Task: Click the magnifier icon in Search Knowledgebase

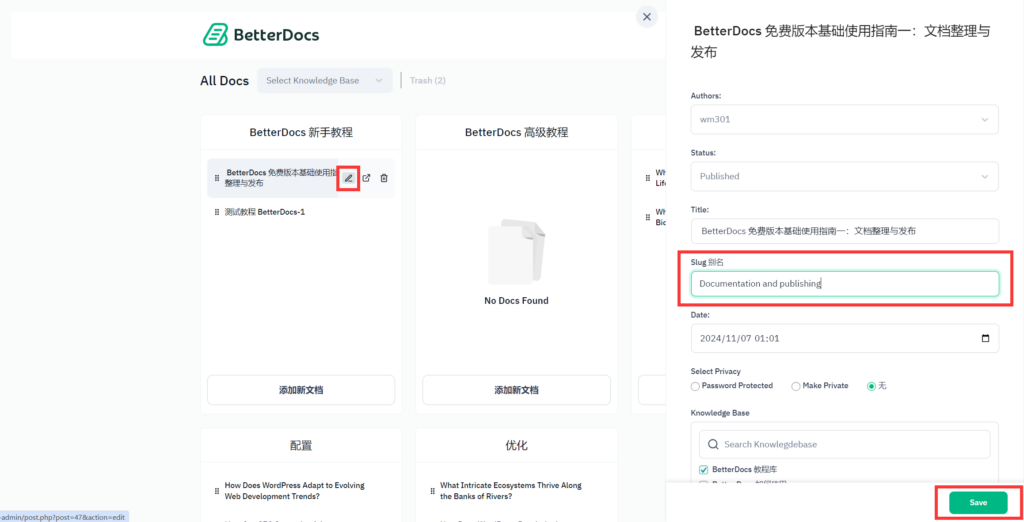Action: click(x=712, y=444)
